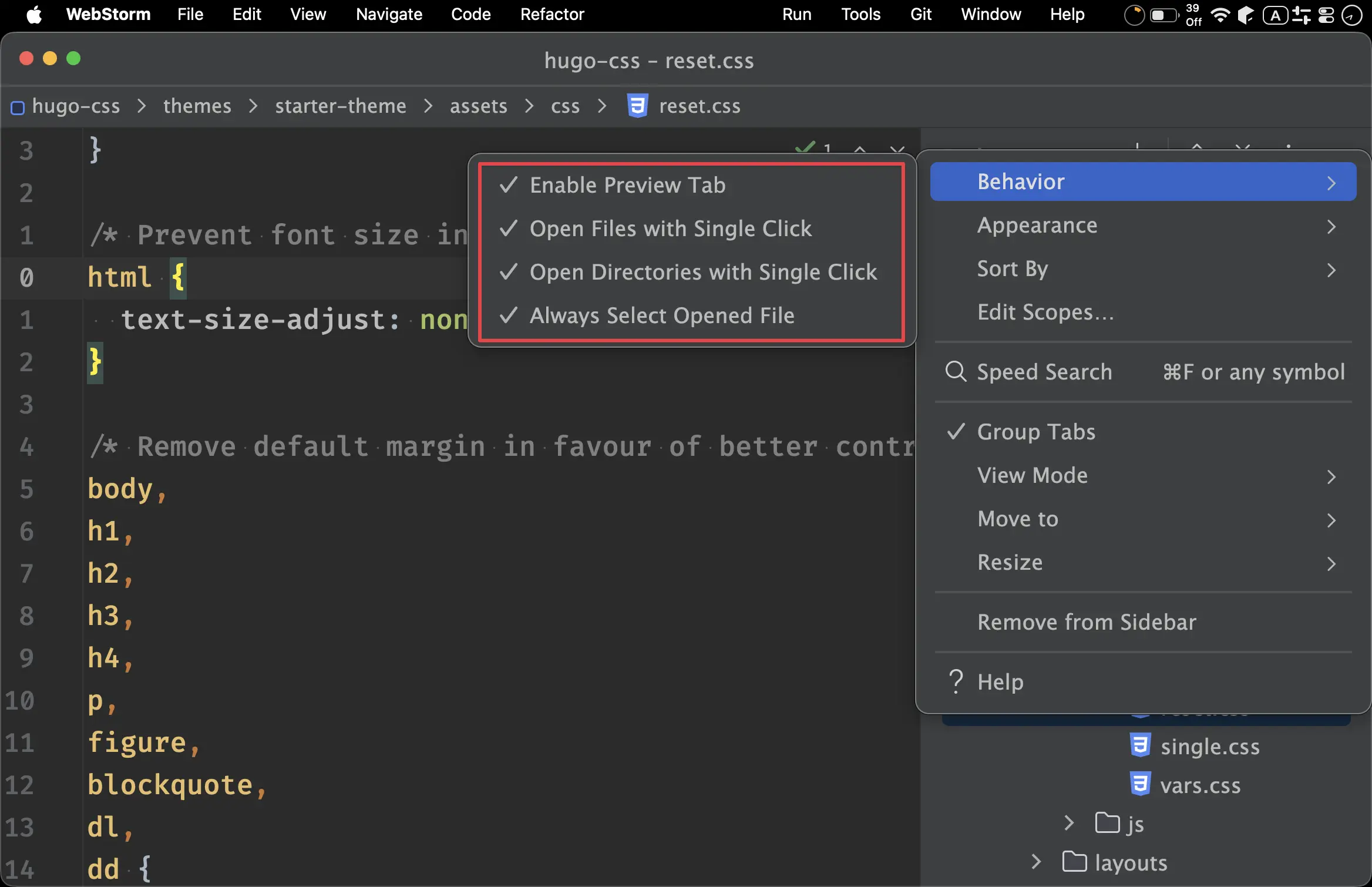
Task: Choose Remove from Sidebar
Action: pyautogui.click(x=1086, y=622)
